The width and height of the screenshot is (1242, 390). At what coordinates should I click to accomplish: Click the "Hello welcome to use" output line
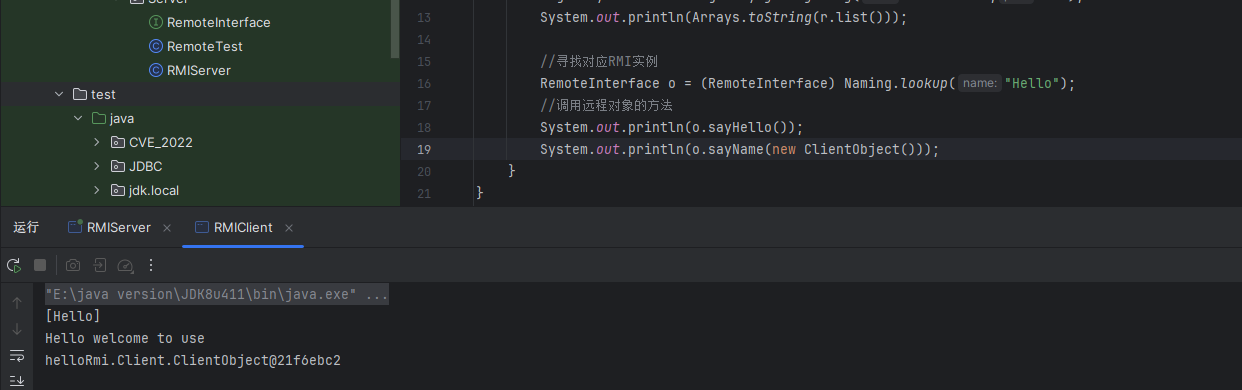pyautogui.click(x=125, y=338)
